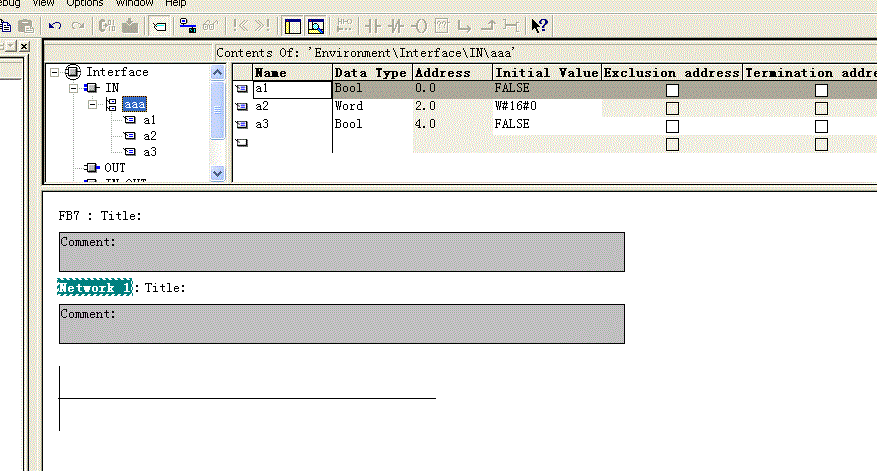Image resolution: width=877 pixels, height=471 pixels.
Task: Select the a3 item in the tree
Action: tap(149, 152)
